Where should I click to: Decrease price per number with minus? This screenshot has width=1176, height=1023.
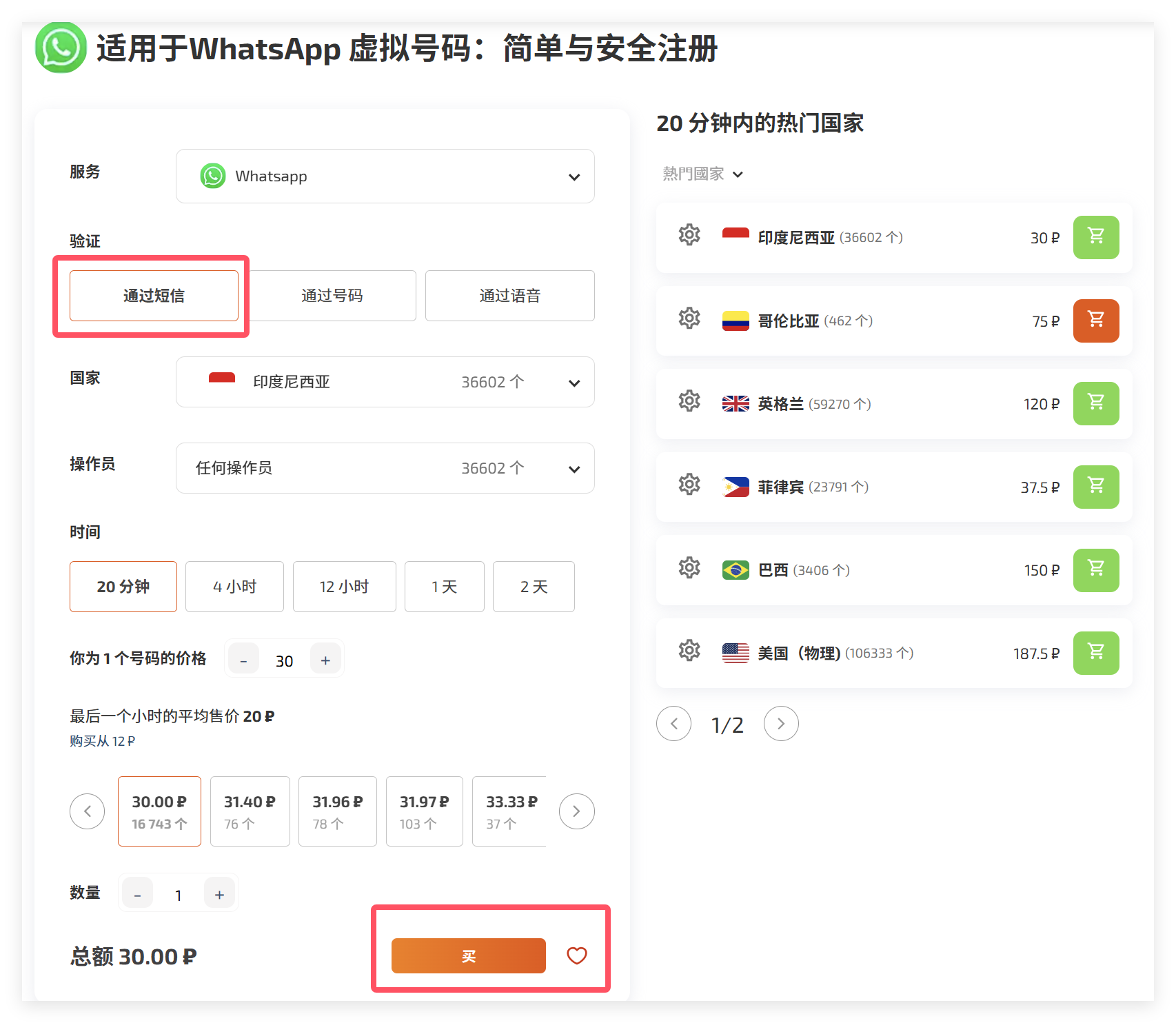243,660
